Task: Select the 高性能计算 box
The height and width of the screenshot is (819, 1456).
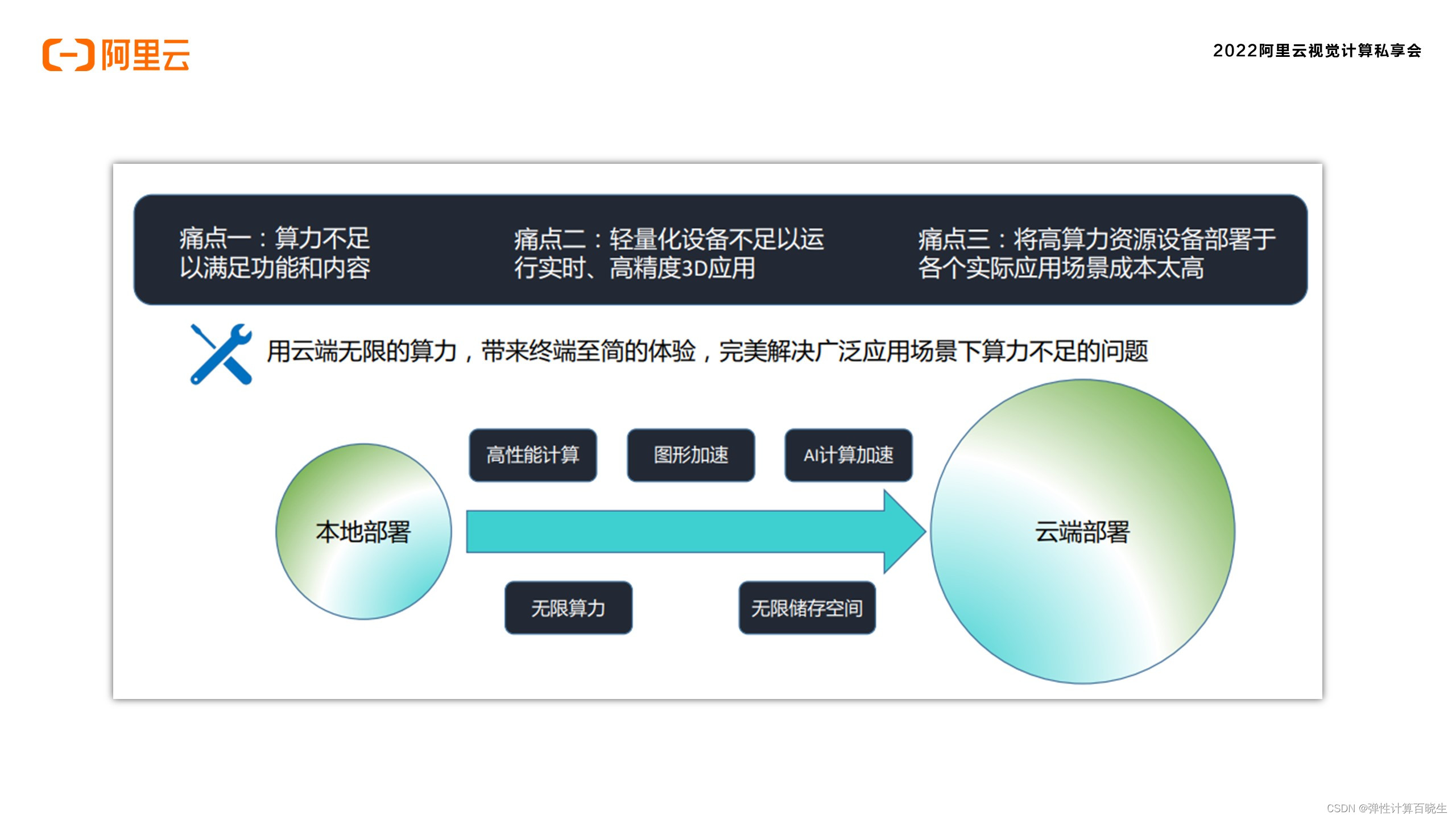Action: click(533, 455)
